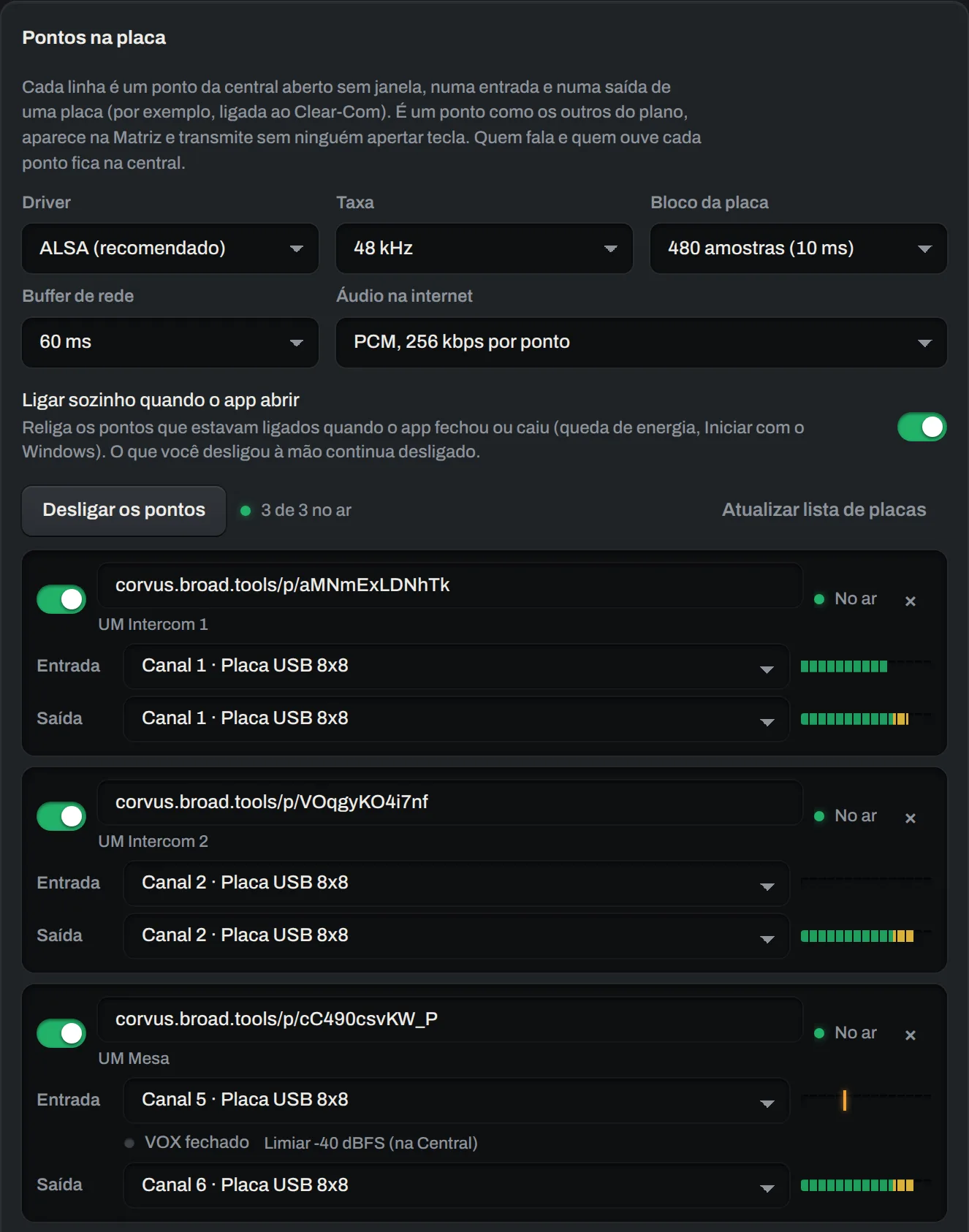The width and height of the screenshot is (969, 1232).
Task: Click 'Limiar -40 dBFS (na Central)' text
Action: click(370, 1143)
